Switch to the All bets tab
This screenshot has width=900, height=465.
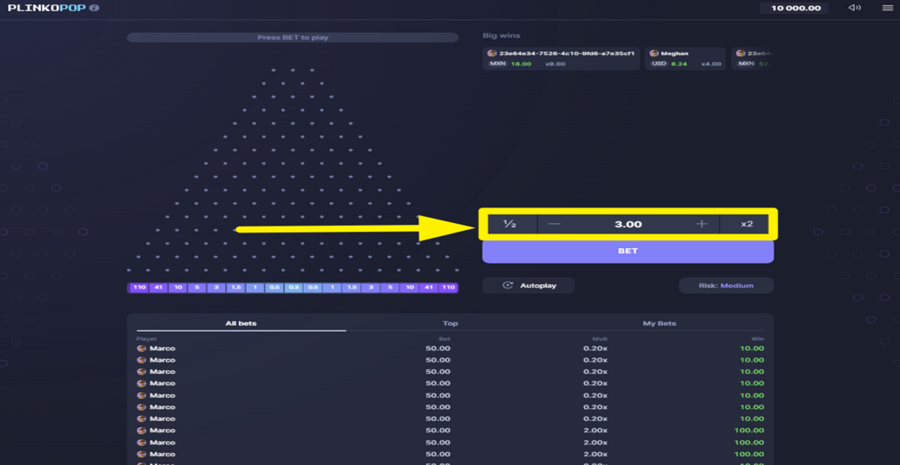(241, 323)
